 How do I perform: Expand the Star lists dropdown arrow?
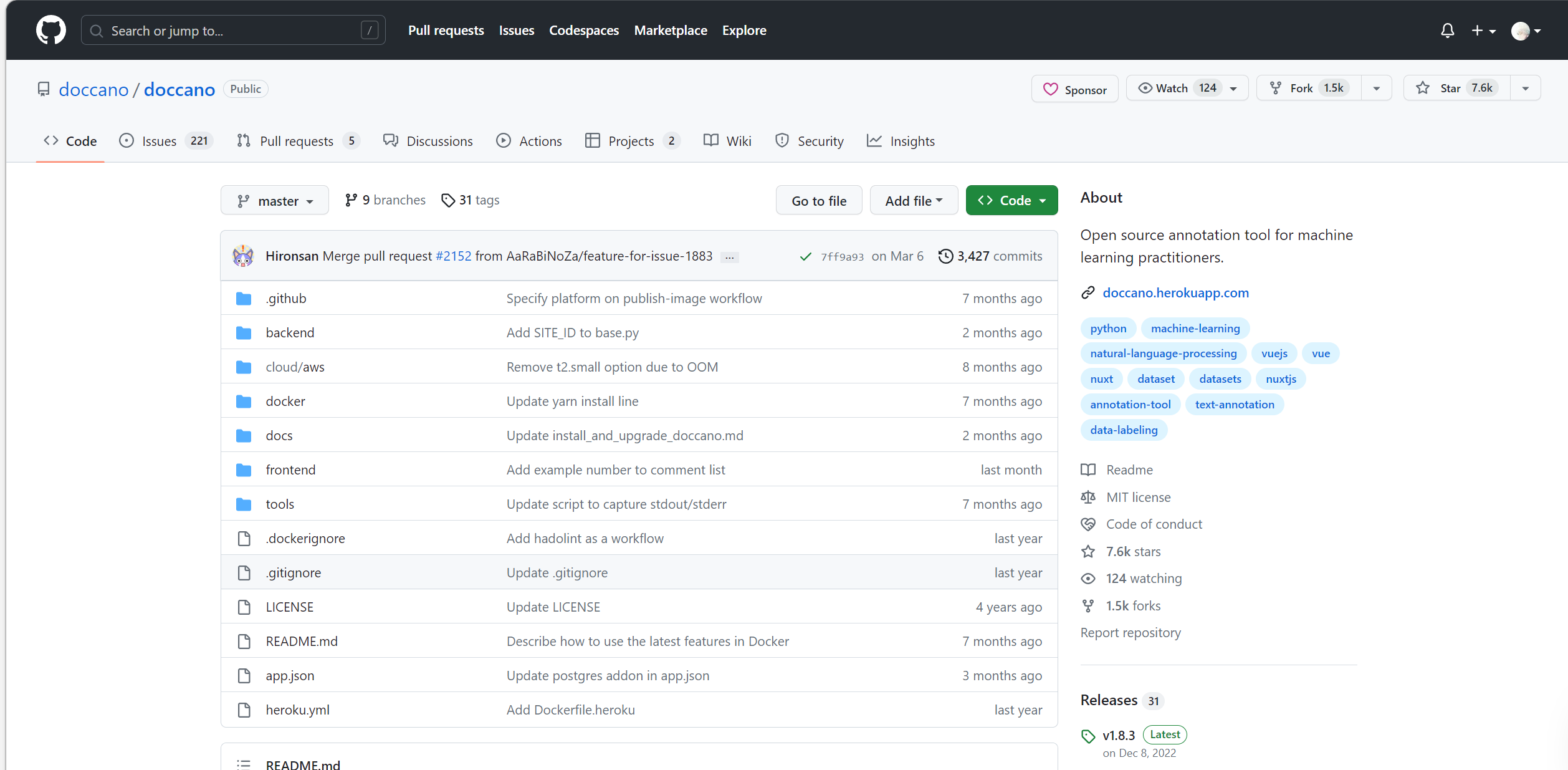point(1526,89)
